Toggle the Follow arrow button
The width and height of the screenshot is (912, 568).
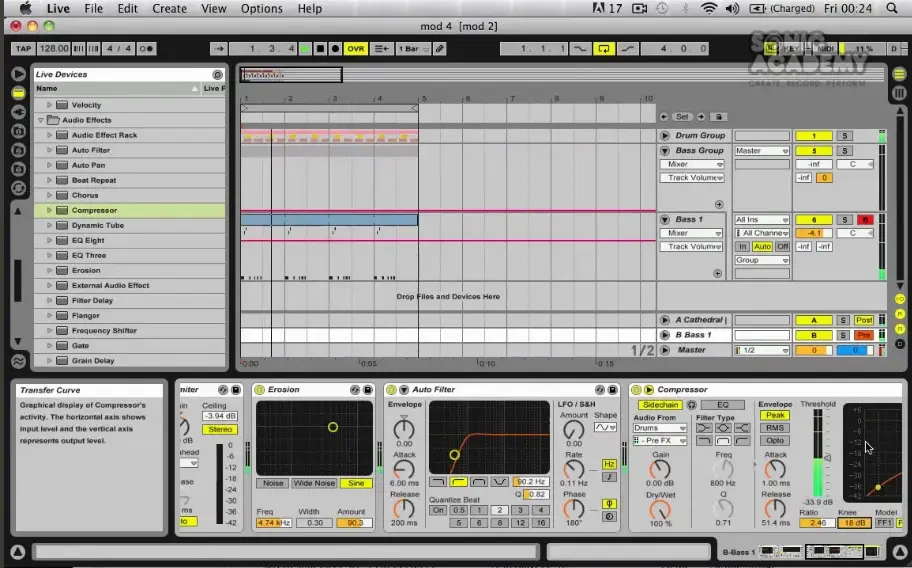(219, 49)
